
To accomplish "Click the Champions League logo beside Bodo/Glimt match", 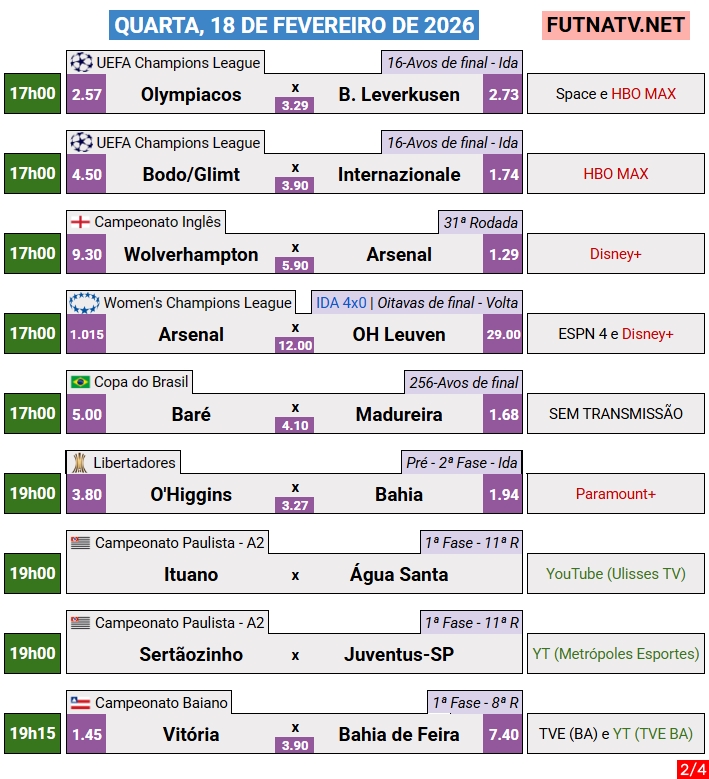I will tap(81, 142).
